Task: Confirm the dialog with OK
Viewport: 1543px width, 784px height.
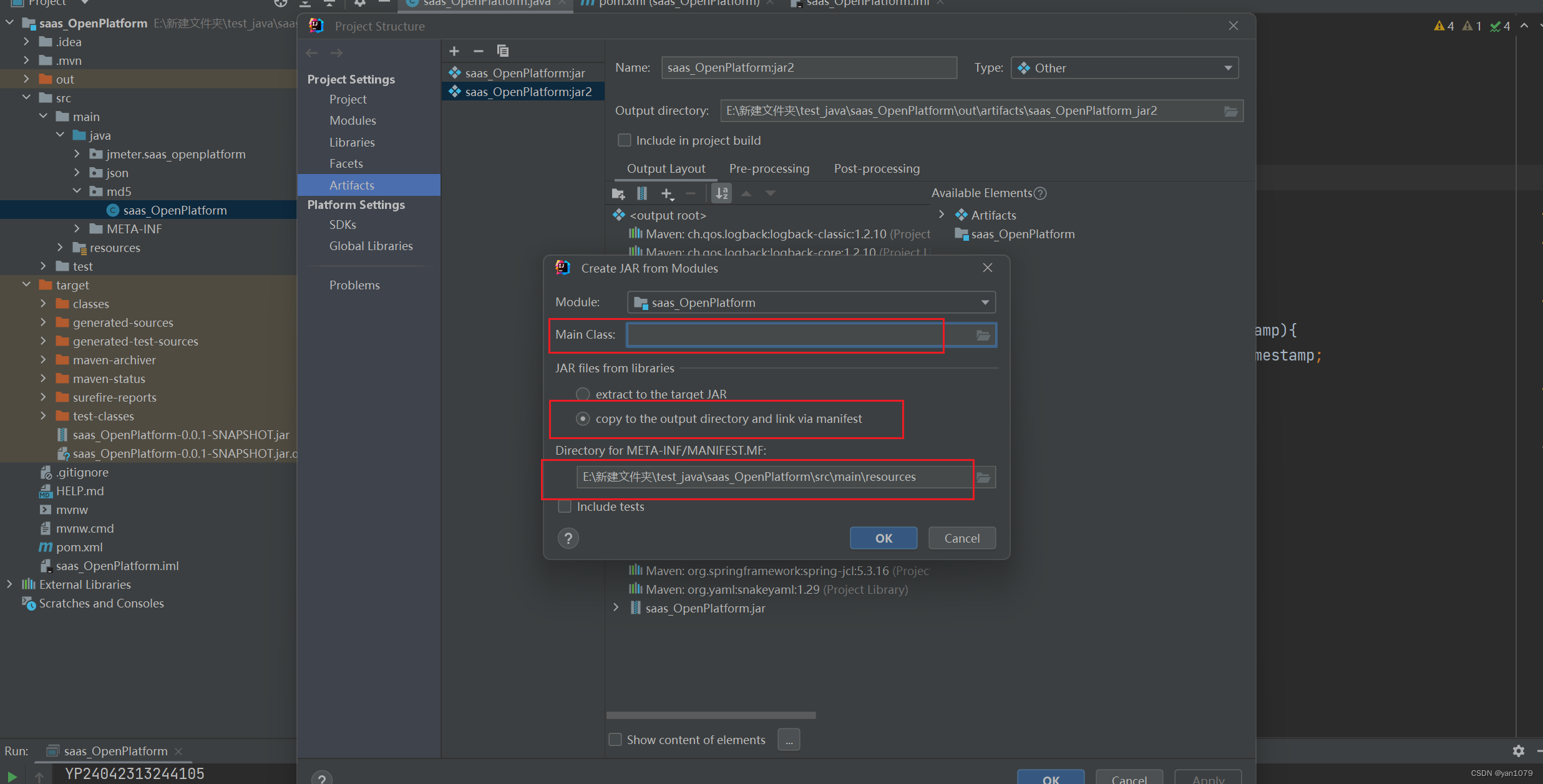Action: tap(883, 538)
